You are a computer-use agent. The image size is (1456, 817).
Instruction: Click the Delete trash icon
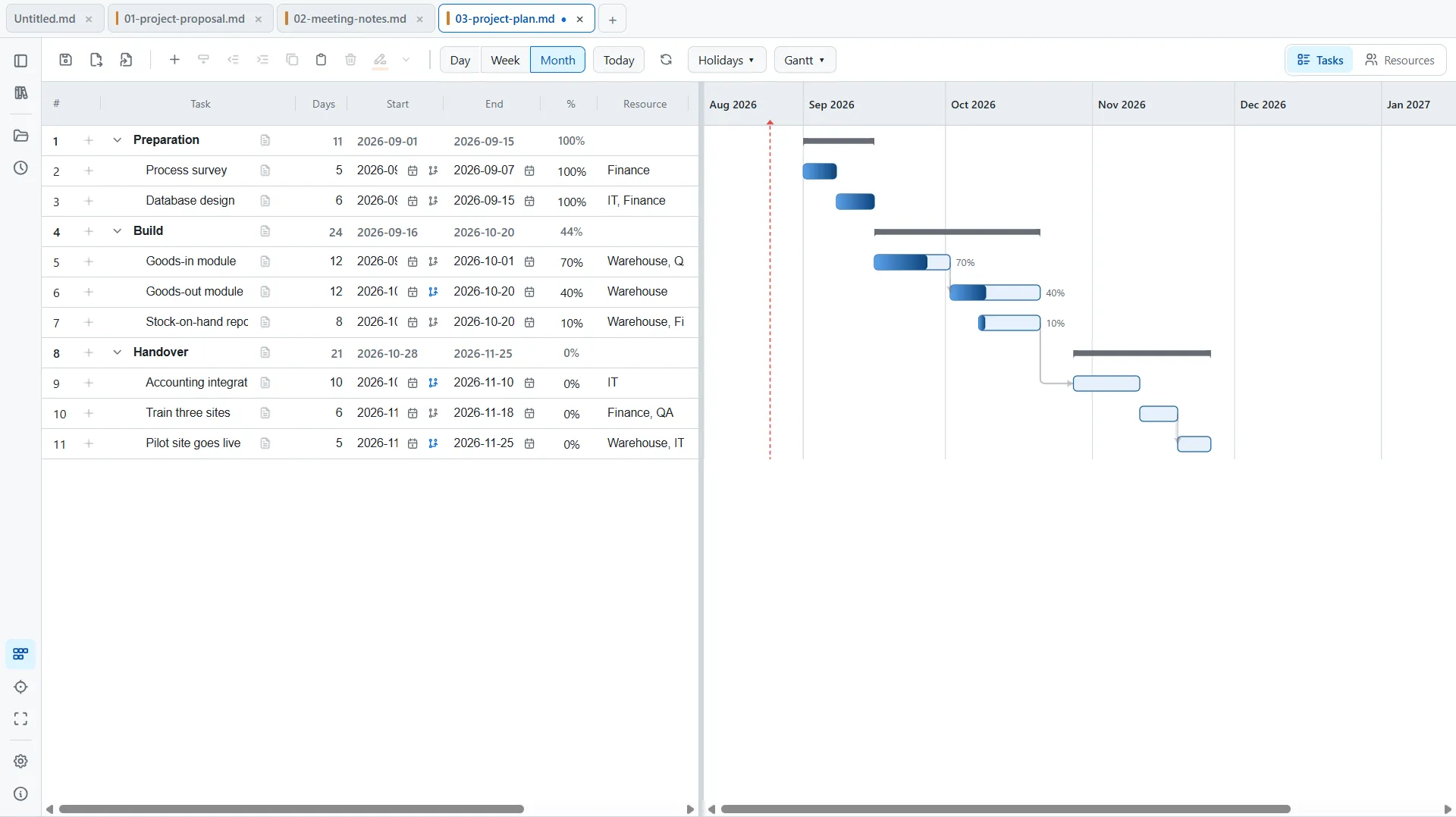point(350,60)
